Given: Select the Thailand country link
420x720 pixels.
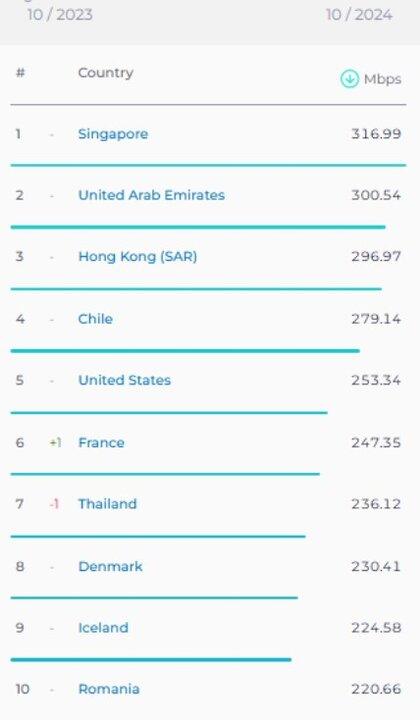Looking at the screenshot, I should 107,504.
